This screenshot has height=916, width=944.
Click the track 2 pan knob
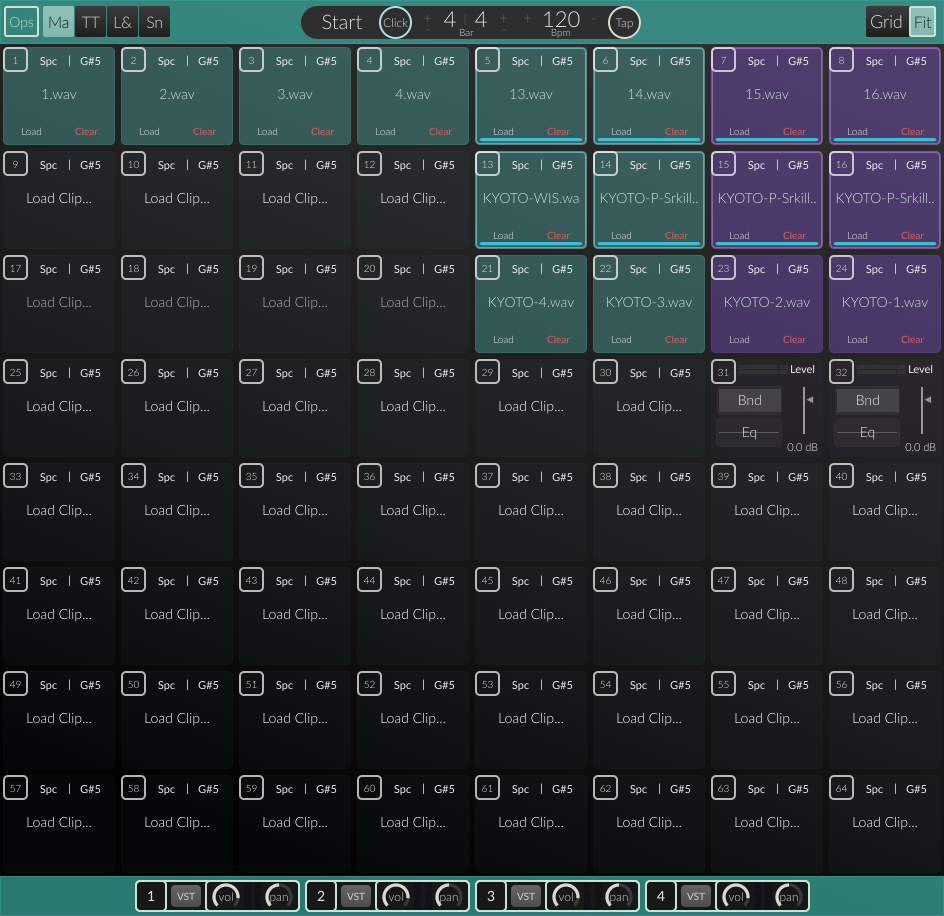click(450, 896)
